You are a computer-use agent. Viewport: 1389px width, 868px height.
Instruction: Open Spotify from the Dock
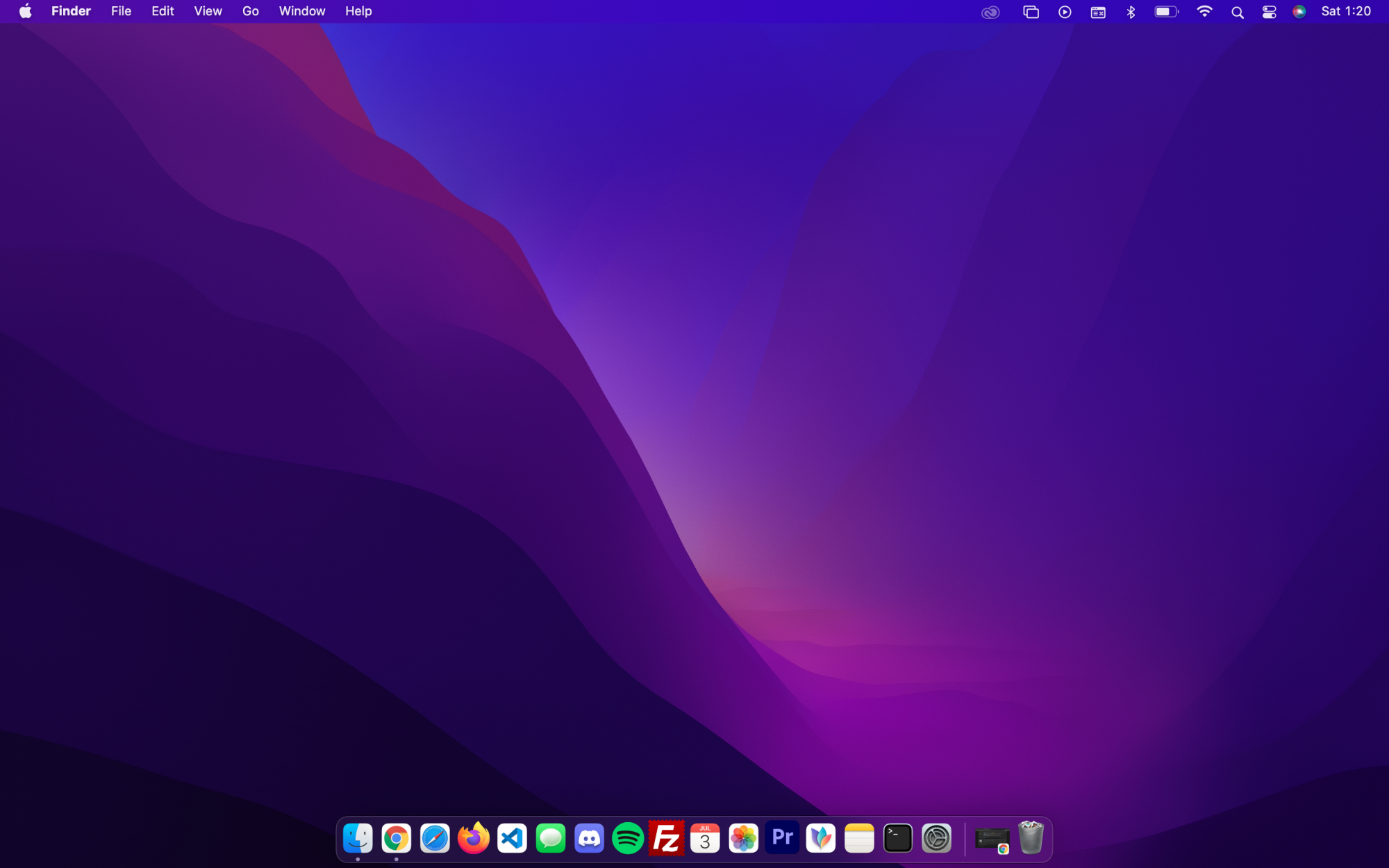pos(628,838)
